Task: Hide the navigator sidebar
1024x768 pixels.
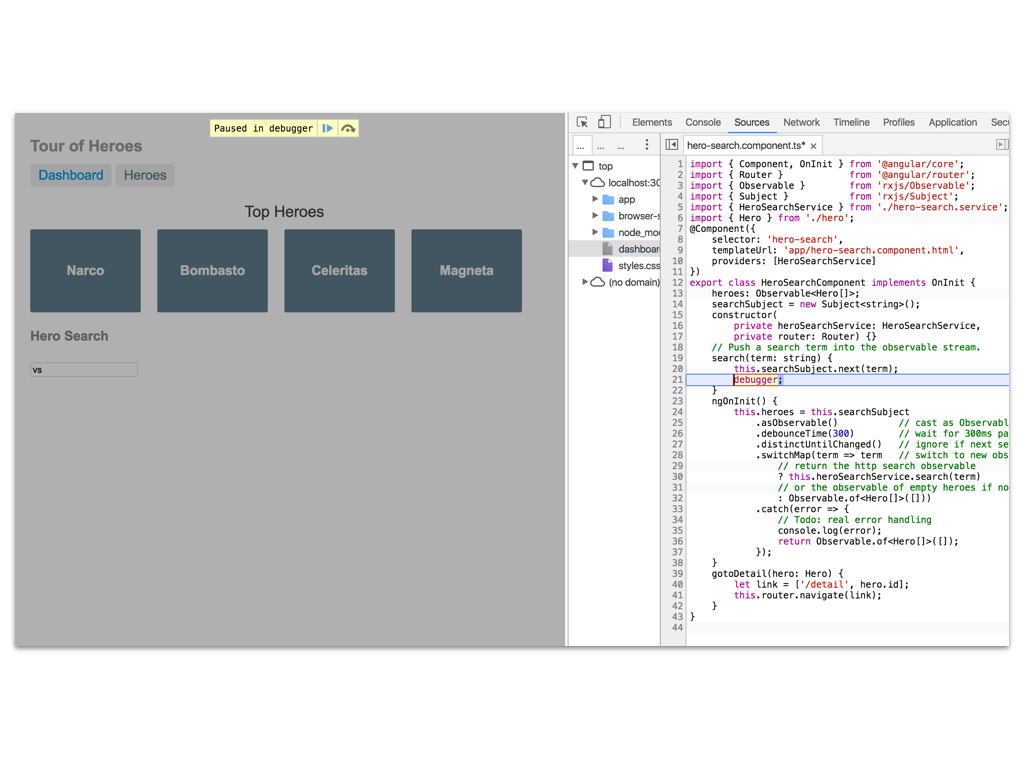Action: (671, 144)
